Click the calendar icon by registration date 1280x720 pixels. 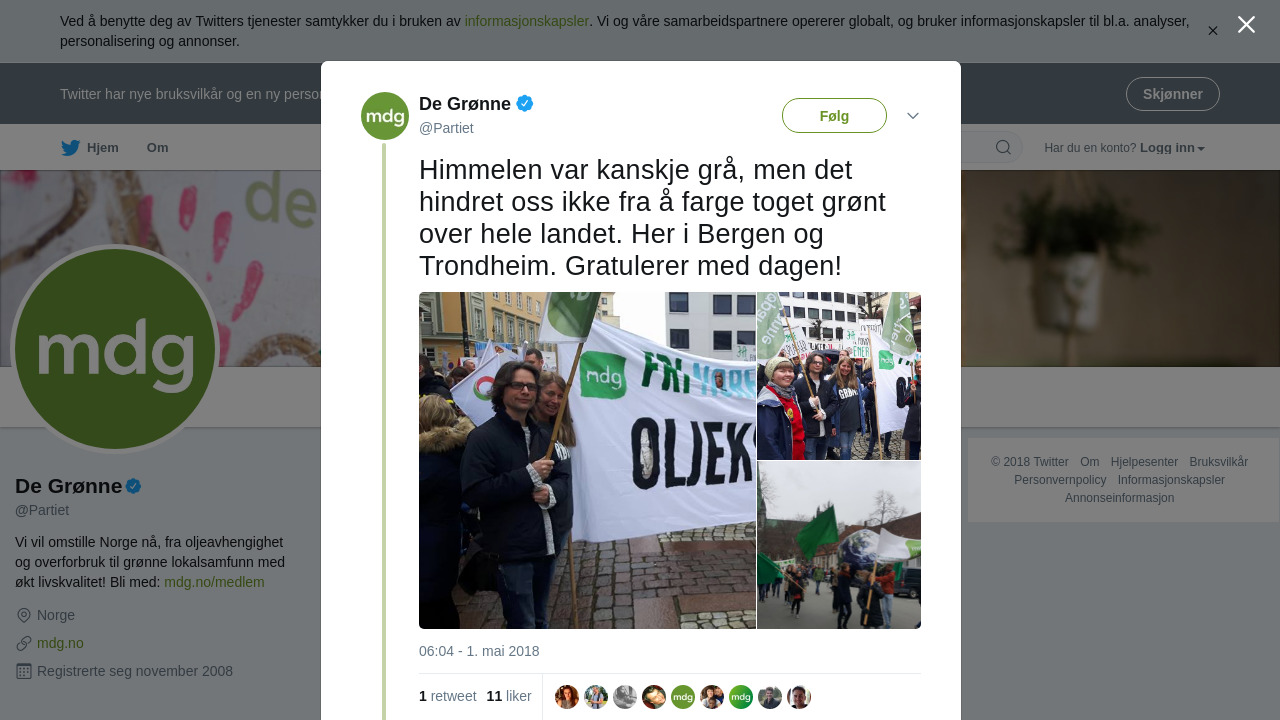point(24,671)
